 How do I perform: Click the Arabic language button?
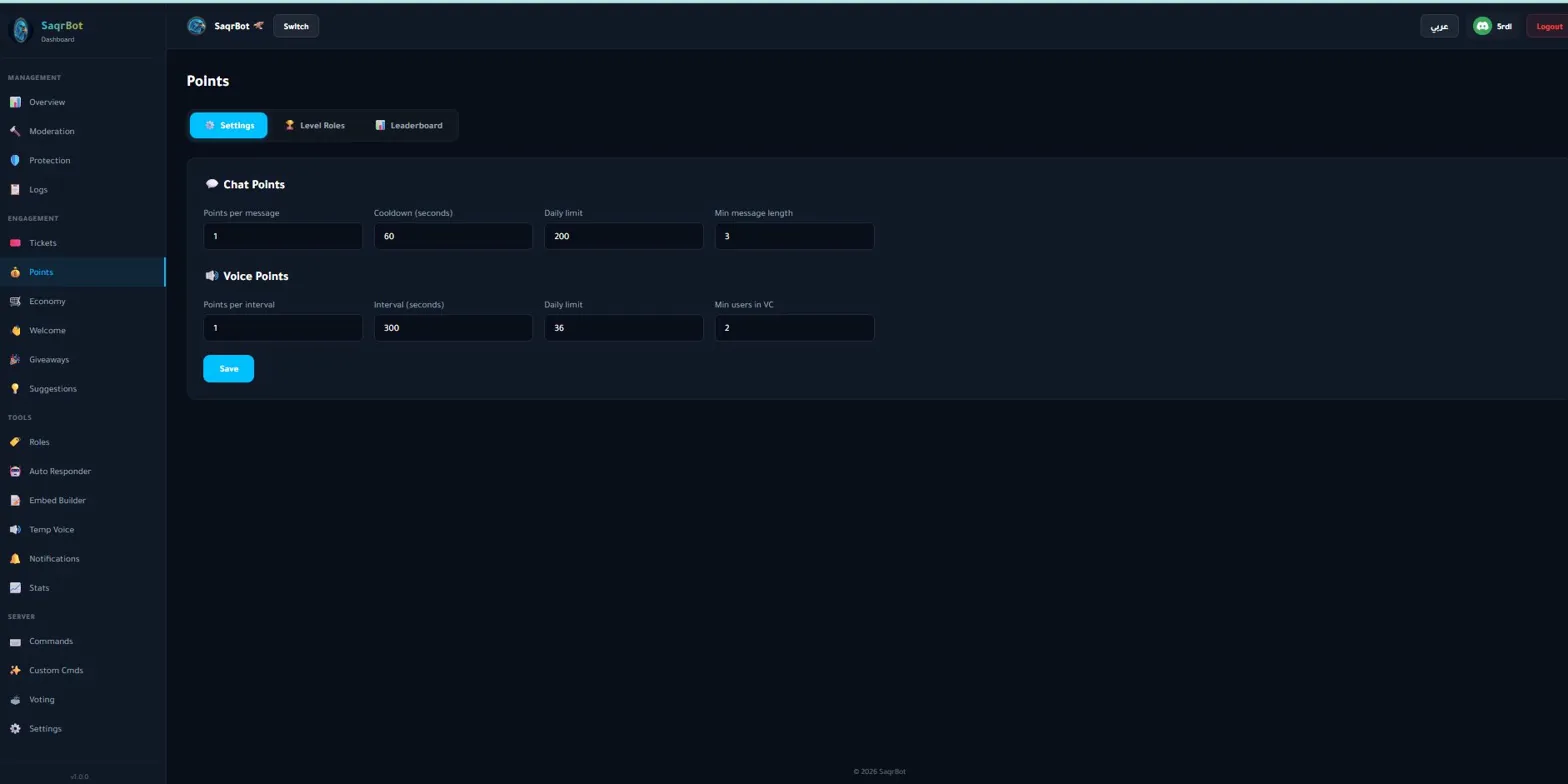(1439, 26)
